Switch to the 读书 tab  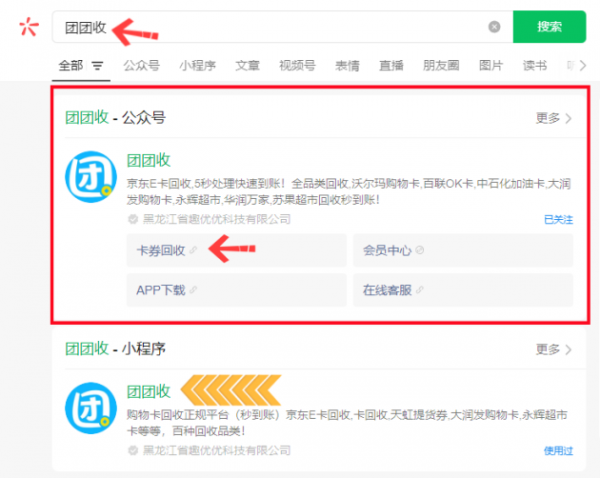coord(535,65)
